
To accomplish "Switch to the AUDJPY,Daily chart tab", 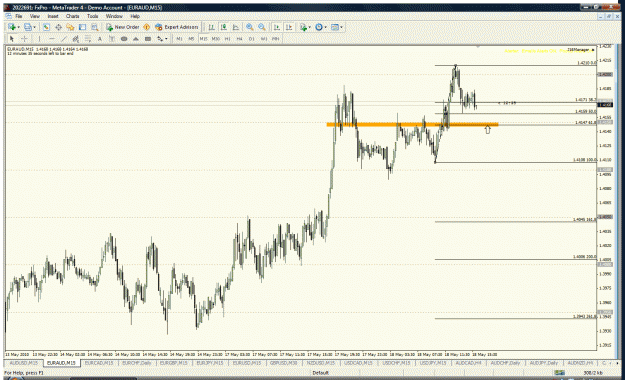I will point(543,363).
